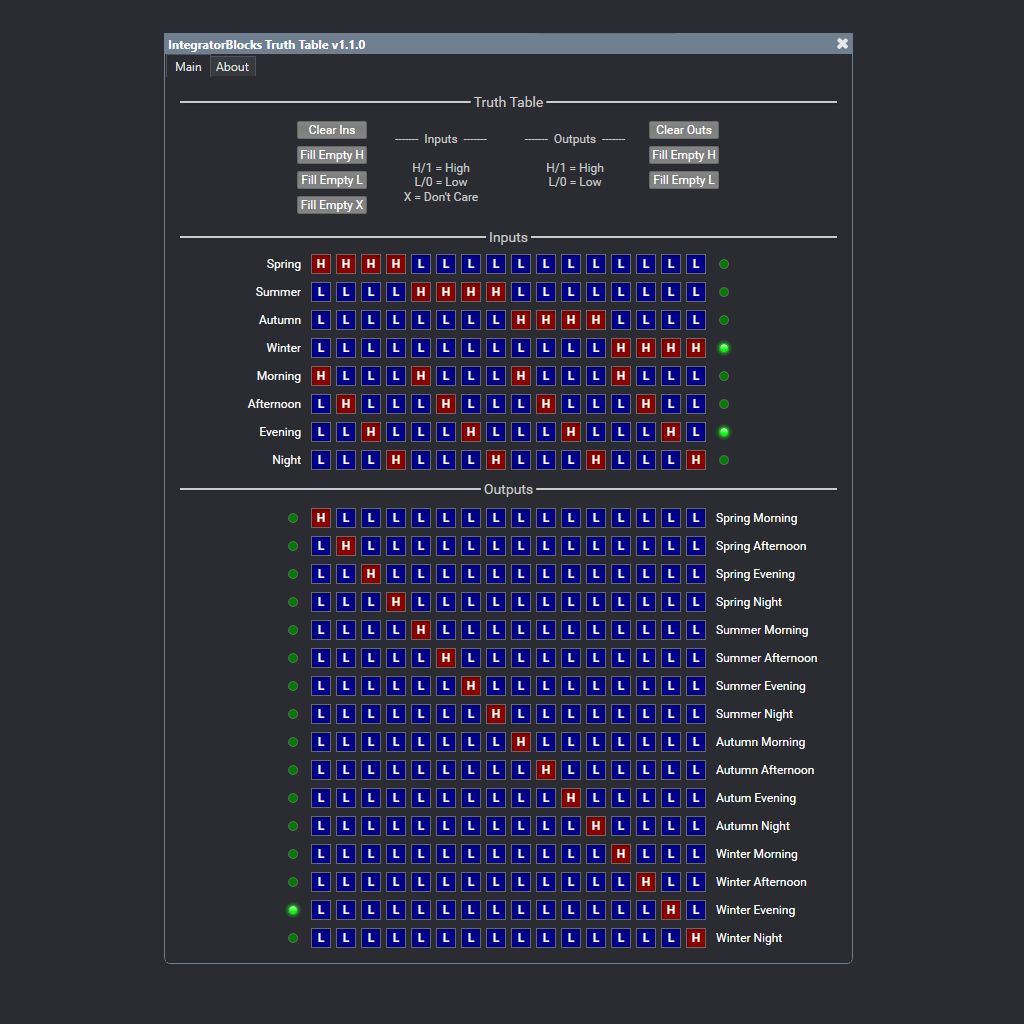Toggle the Winter Night final H output
This screenshot has width=1024, height=1024.
point(696,938)
